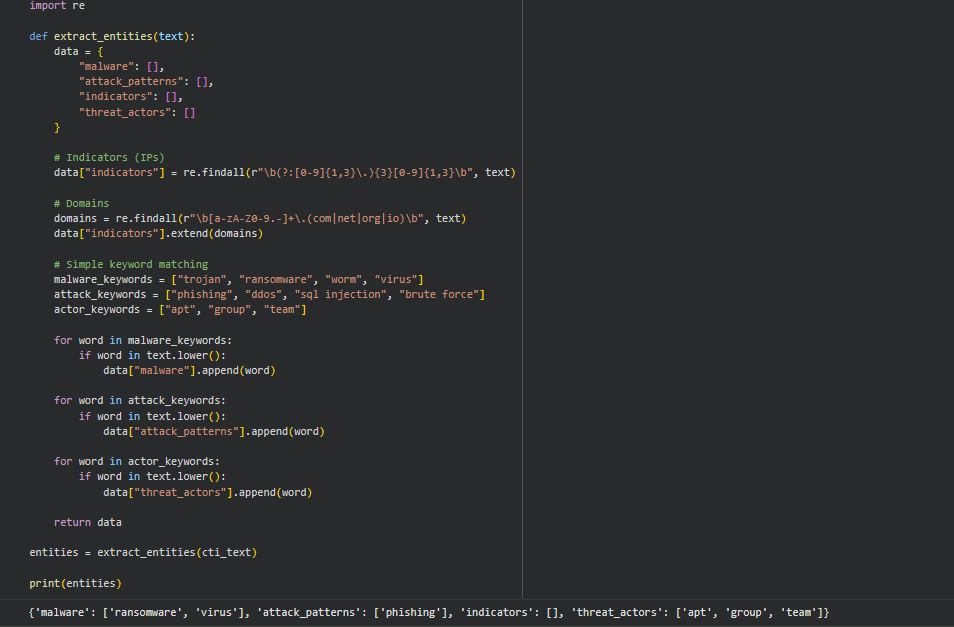The image size is (954, 627).
Task: Click data["threat_actors"].append(word) line
Action: 207,493
